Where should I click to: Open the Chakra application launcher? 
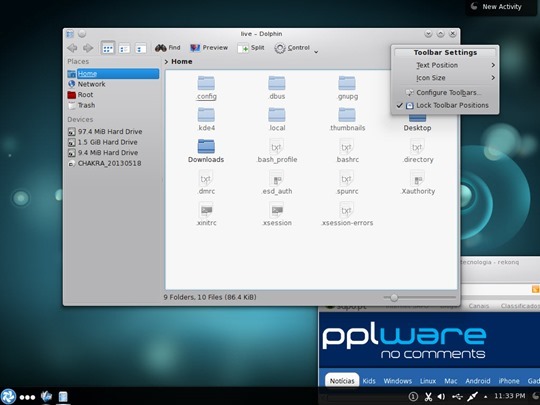click(8, 397)
